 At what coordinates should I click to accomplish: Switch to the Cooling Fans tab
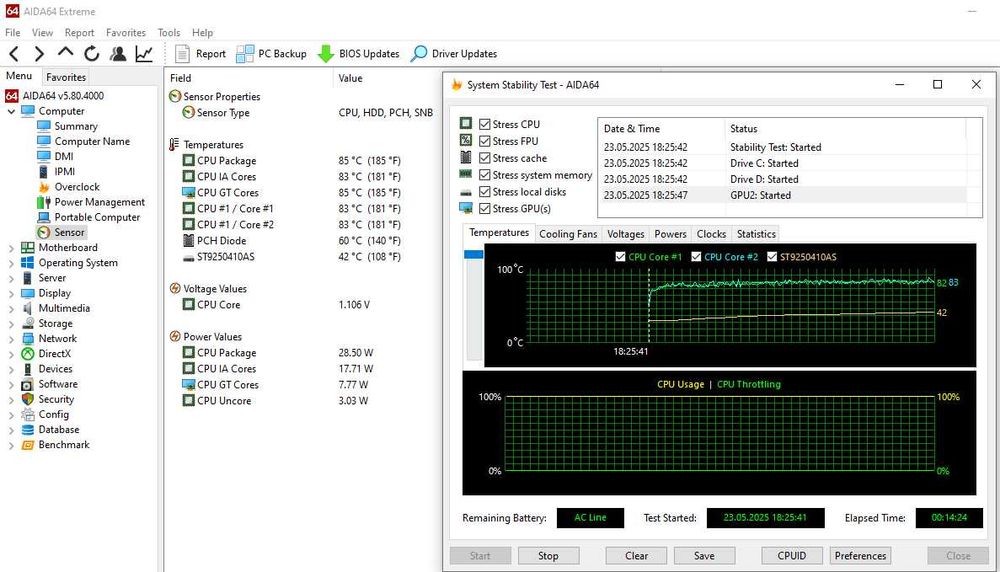[x=568, y=234]
